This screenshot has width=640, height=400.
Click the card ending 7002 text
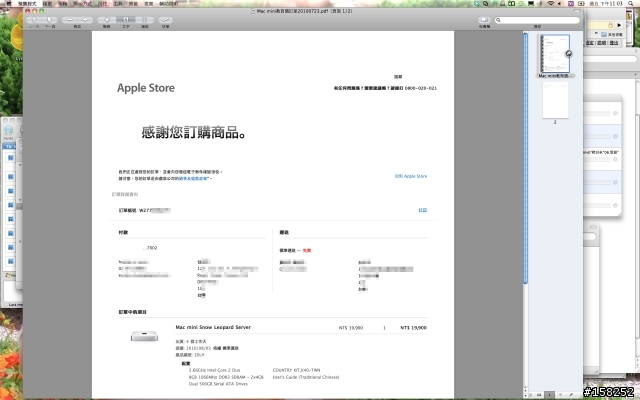(150, 248)
